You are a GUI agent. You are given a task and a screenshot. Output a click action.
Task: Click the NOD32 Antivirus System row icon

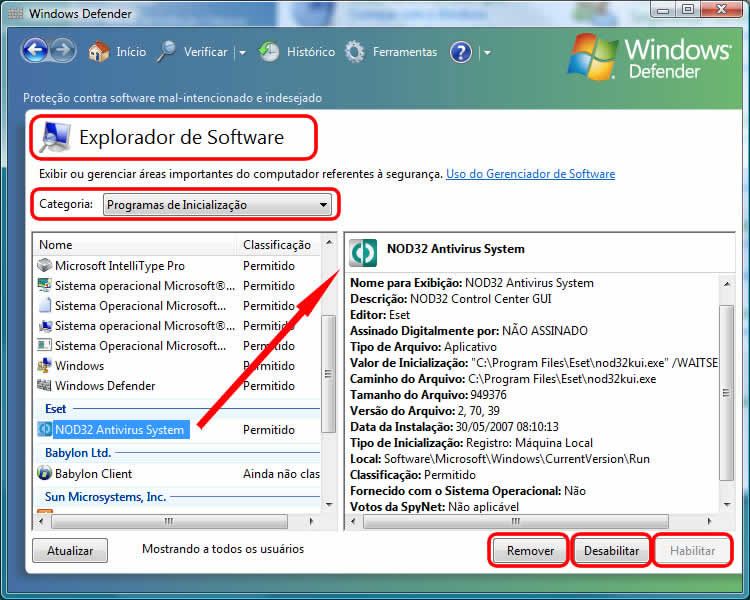pos(44,429)
